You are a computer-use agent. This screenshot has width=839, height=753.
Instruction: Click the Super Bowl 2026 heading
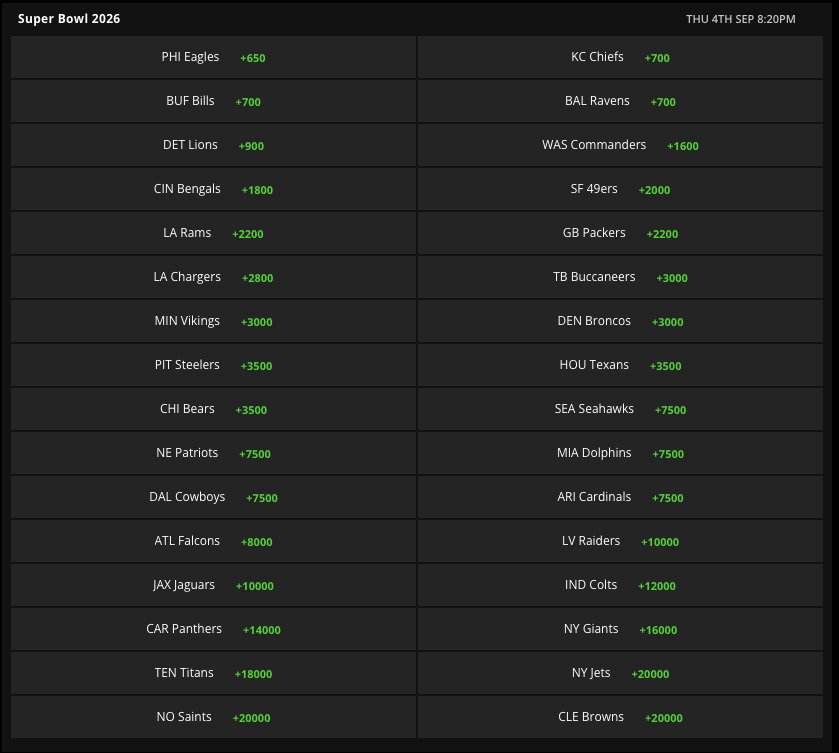click(x=69, y=19)
